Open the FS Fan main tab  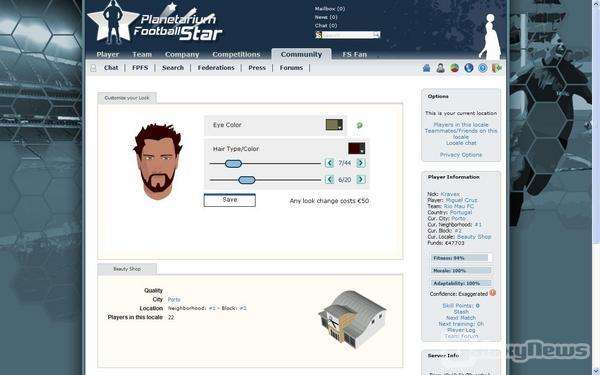pos(354,54)
